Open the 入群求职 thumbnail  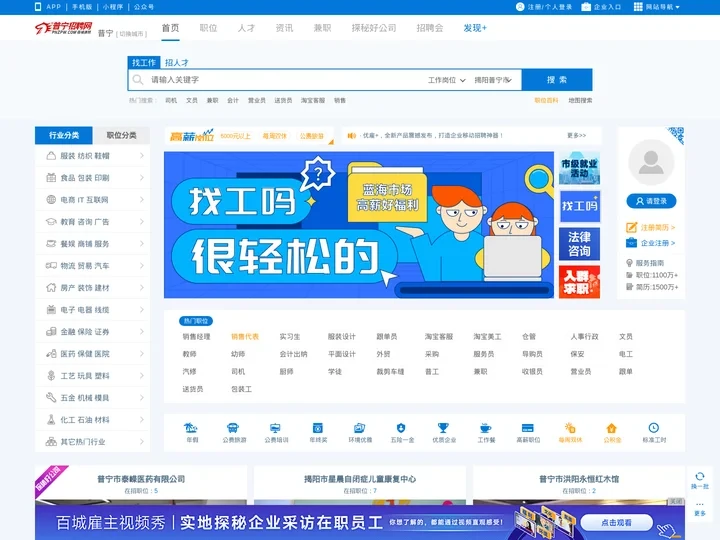click(579, 282)
